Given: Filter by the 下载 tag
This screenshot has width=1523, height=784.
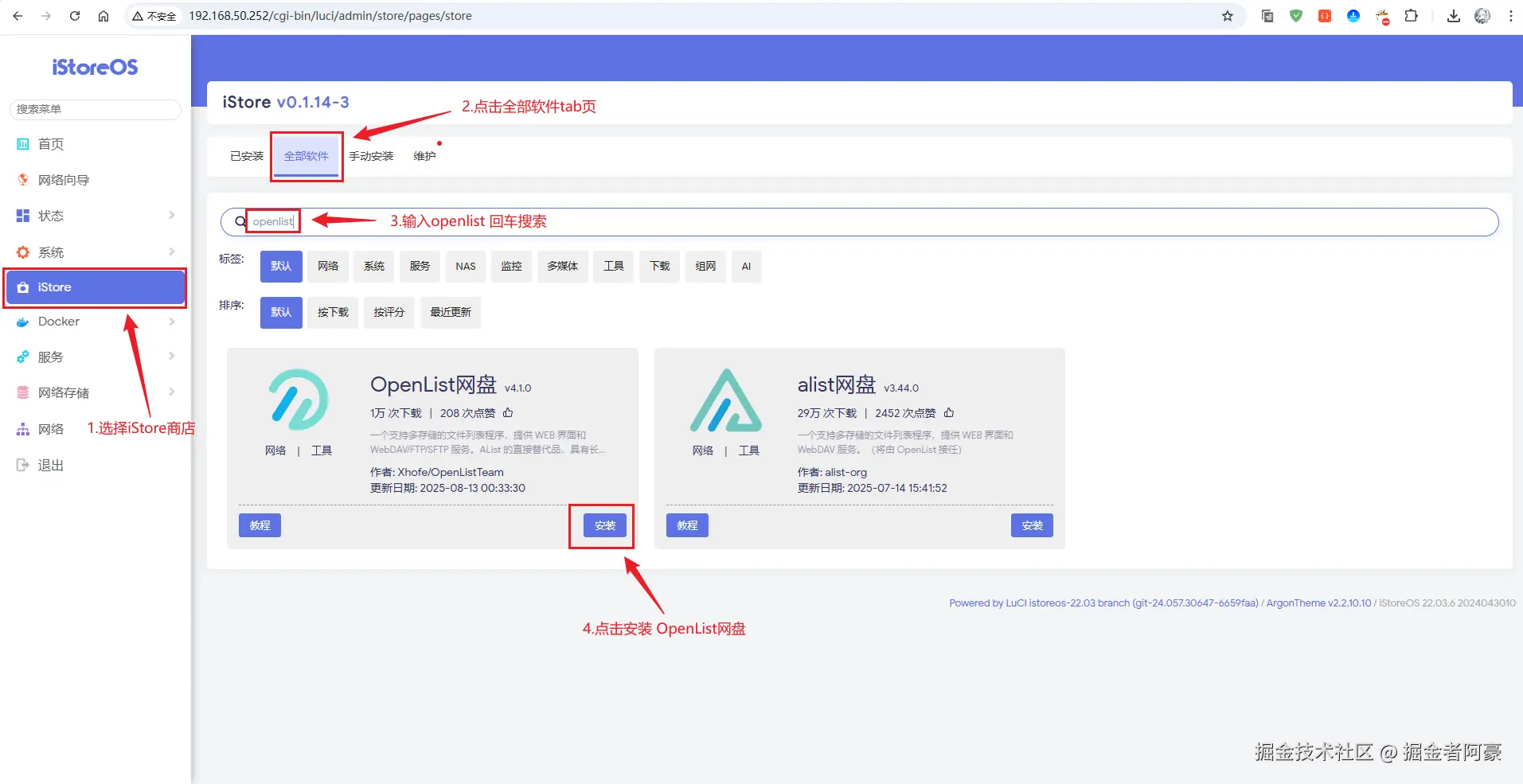Looking at the screenshot, I should click(x=660, y=267).
